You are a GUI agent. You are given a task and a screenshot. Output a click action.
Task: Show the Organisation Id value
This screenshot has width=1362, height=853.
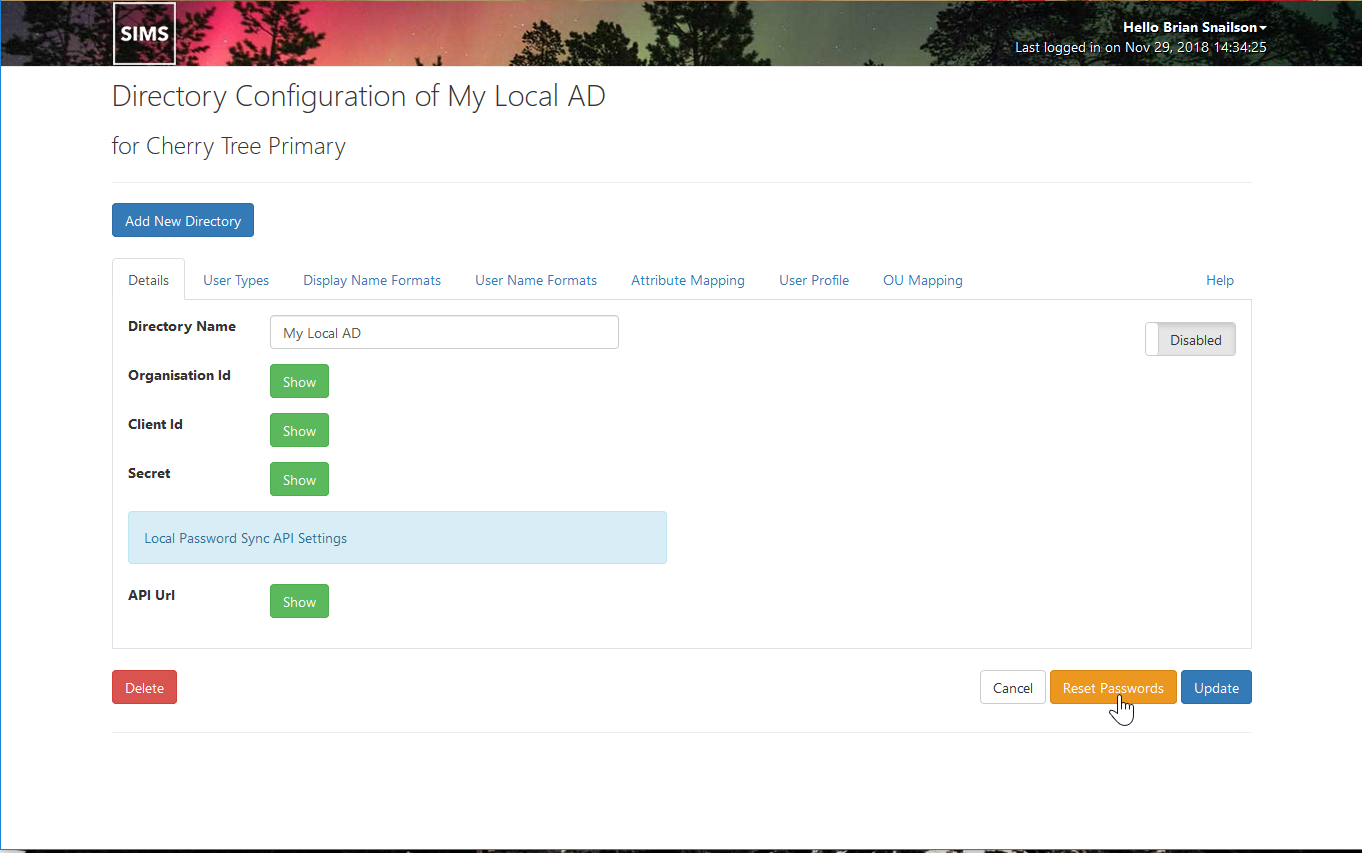(299, 382)
